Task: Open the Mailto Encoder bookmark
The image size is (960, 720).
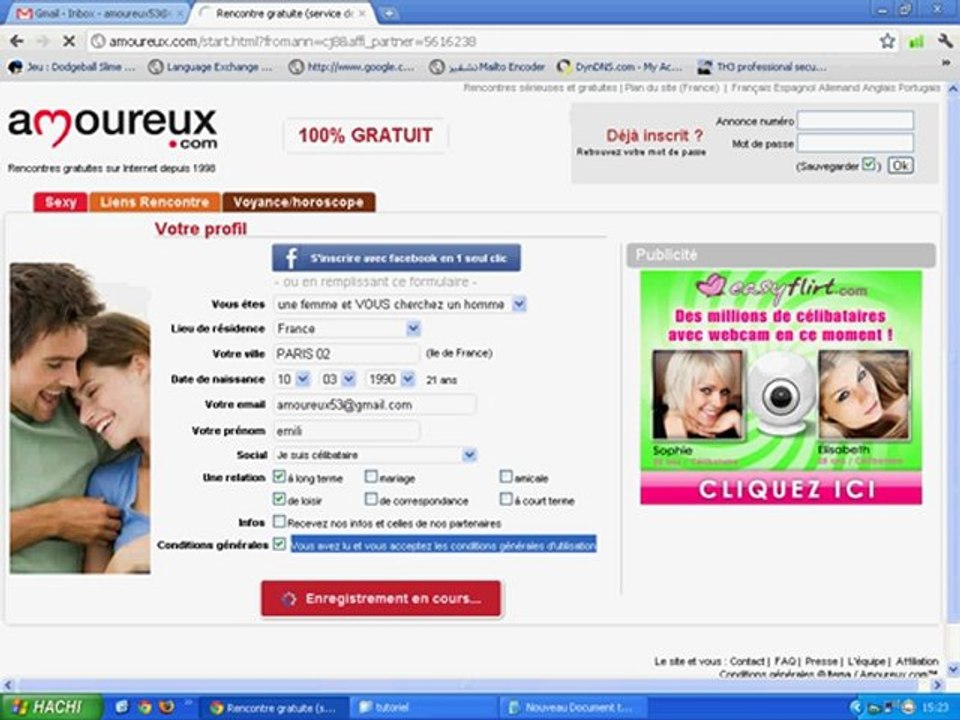Action: (487, 67)
